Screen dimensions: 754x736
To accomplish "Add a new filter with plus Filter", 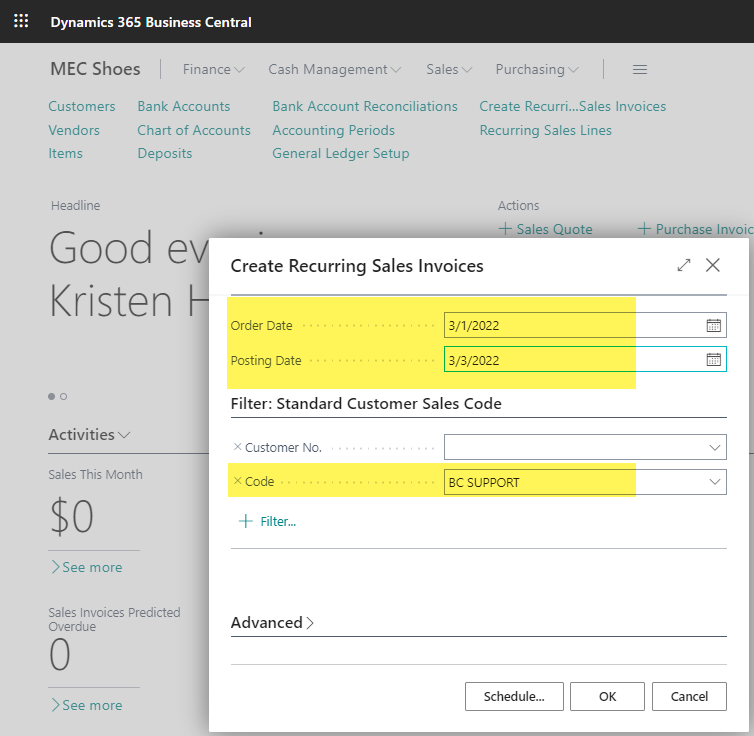I will pyautogui.click(x=267, y=521).
